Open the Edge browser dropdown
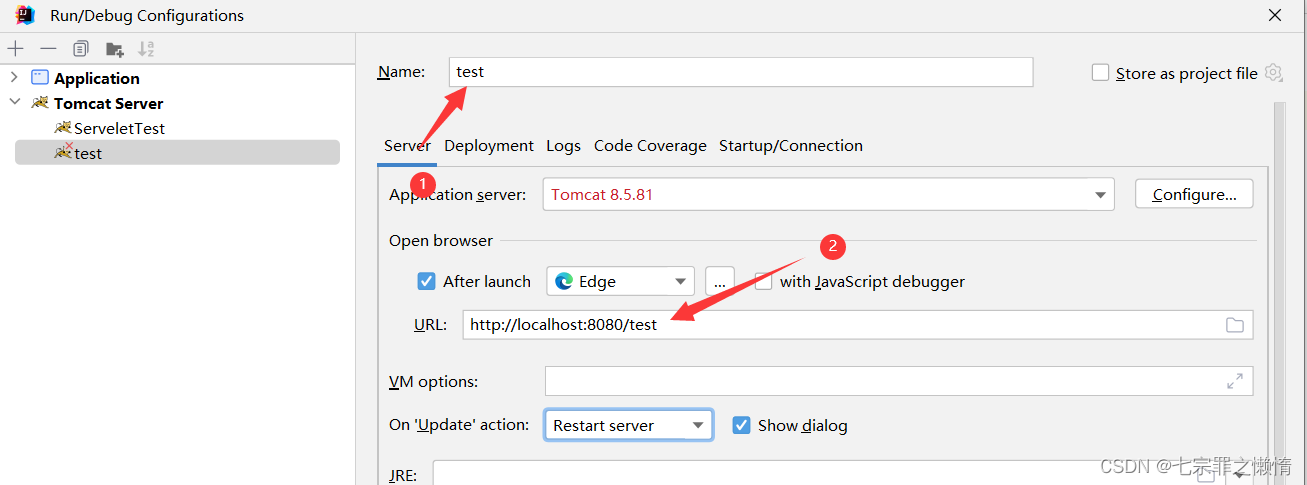Viewport: 1307px width, 485px height. (620, 281)
